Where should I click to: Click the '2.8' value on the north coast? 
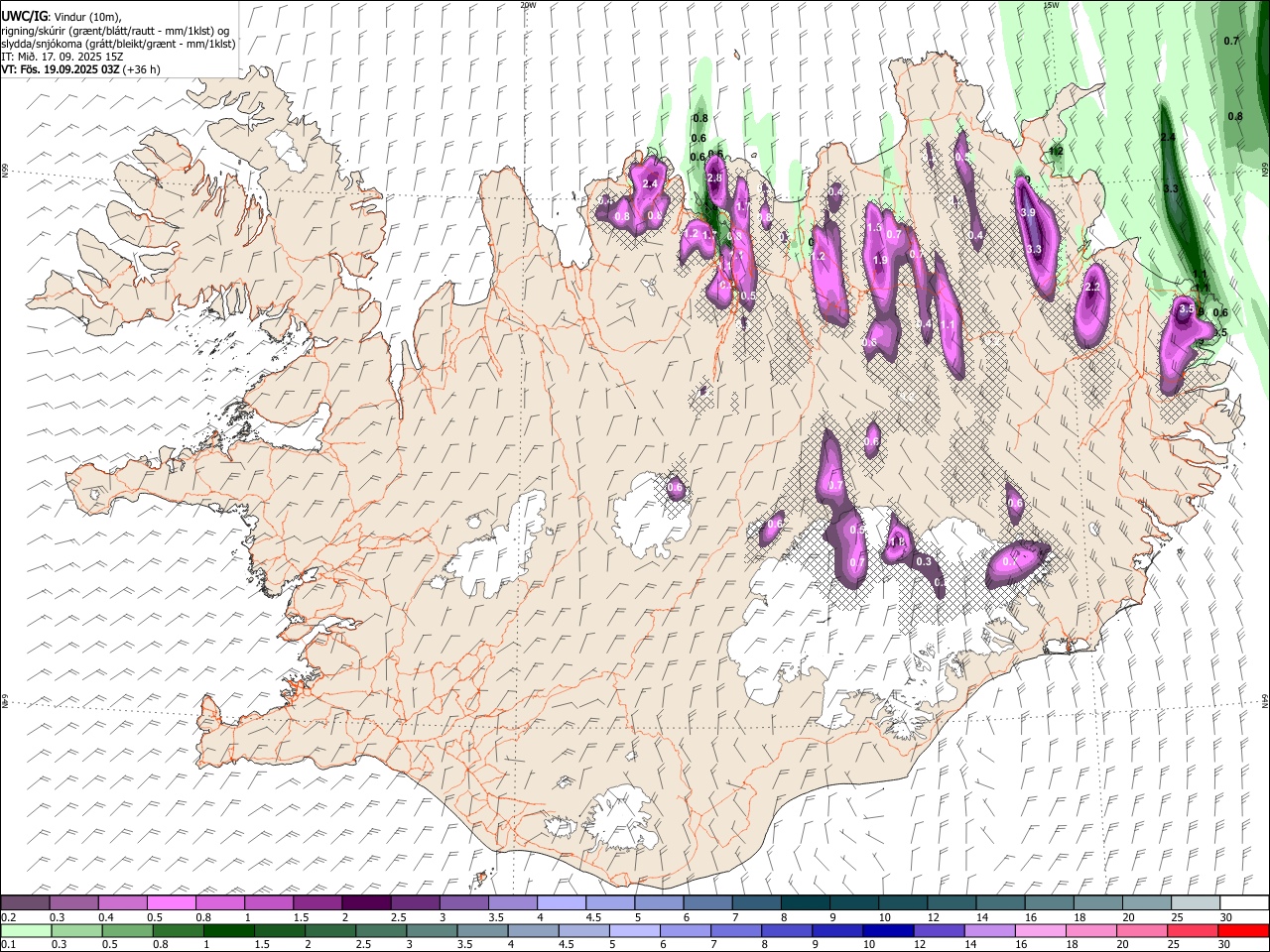[713, 178]
